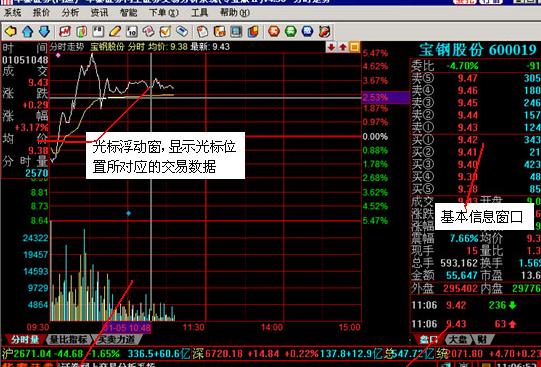The image size is (541, 367).
Task: Open the 分析 menu
Action: tap(70, 13)
